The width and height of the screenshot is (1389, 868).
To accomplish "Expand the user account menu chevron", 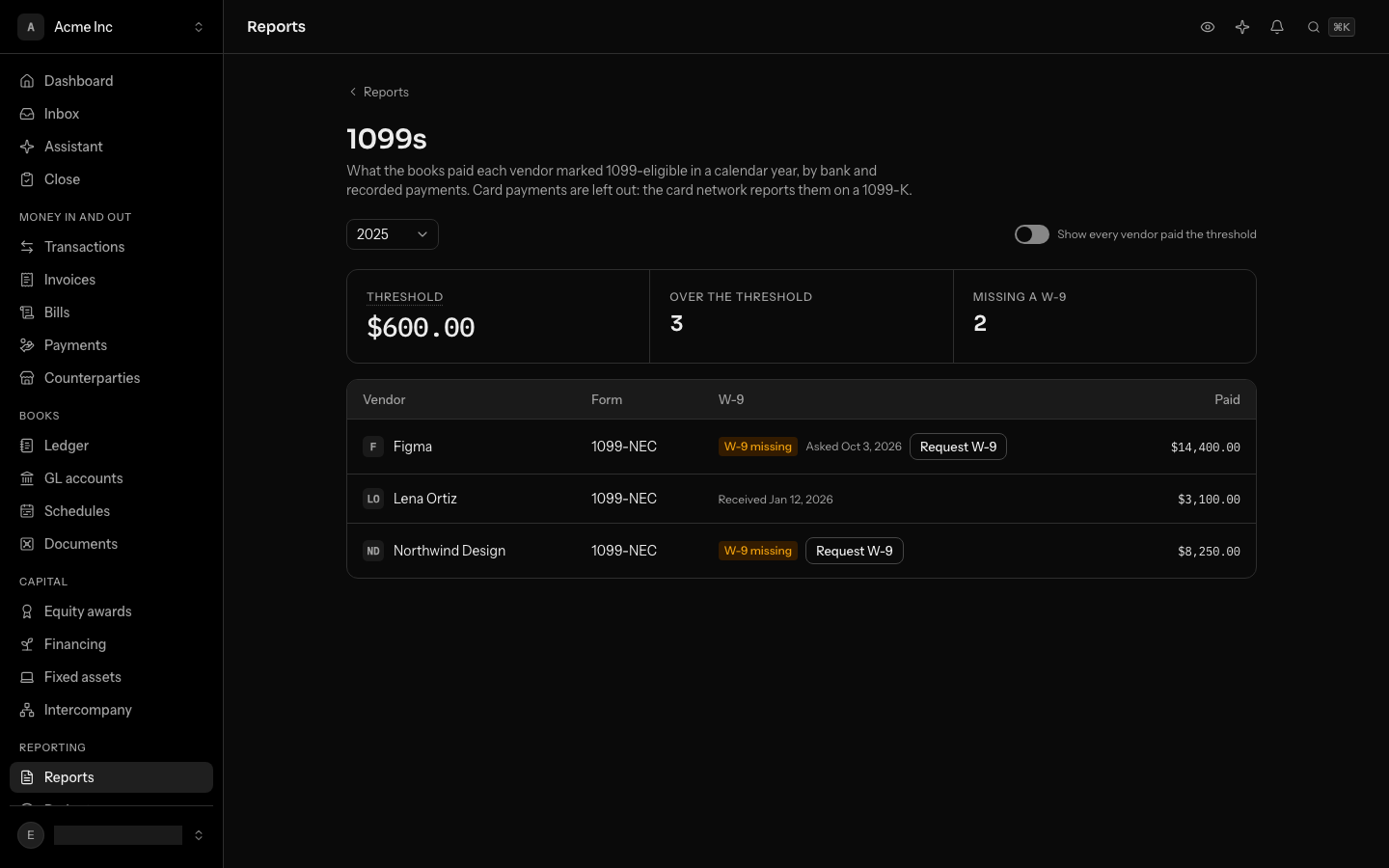I will tap(199, 835).
